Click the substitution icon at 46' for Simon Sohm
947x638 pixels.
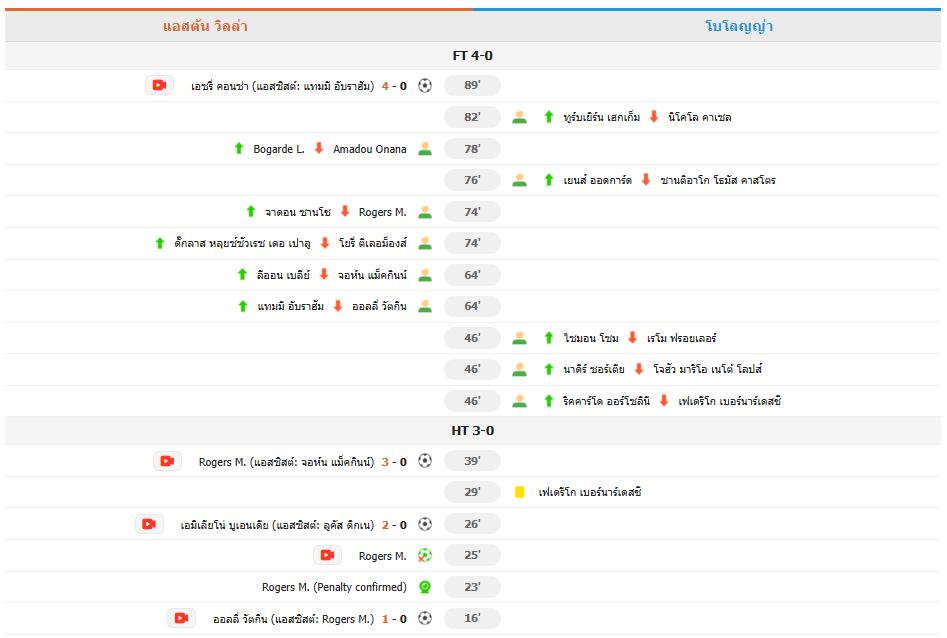(x=517, y=338)
